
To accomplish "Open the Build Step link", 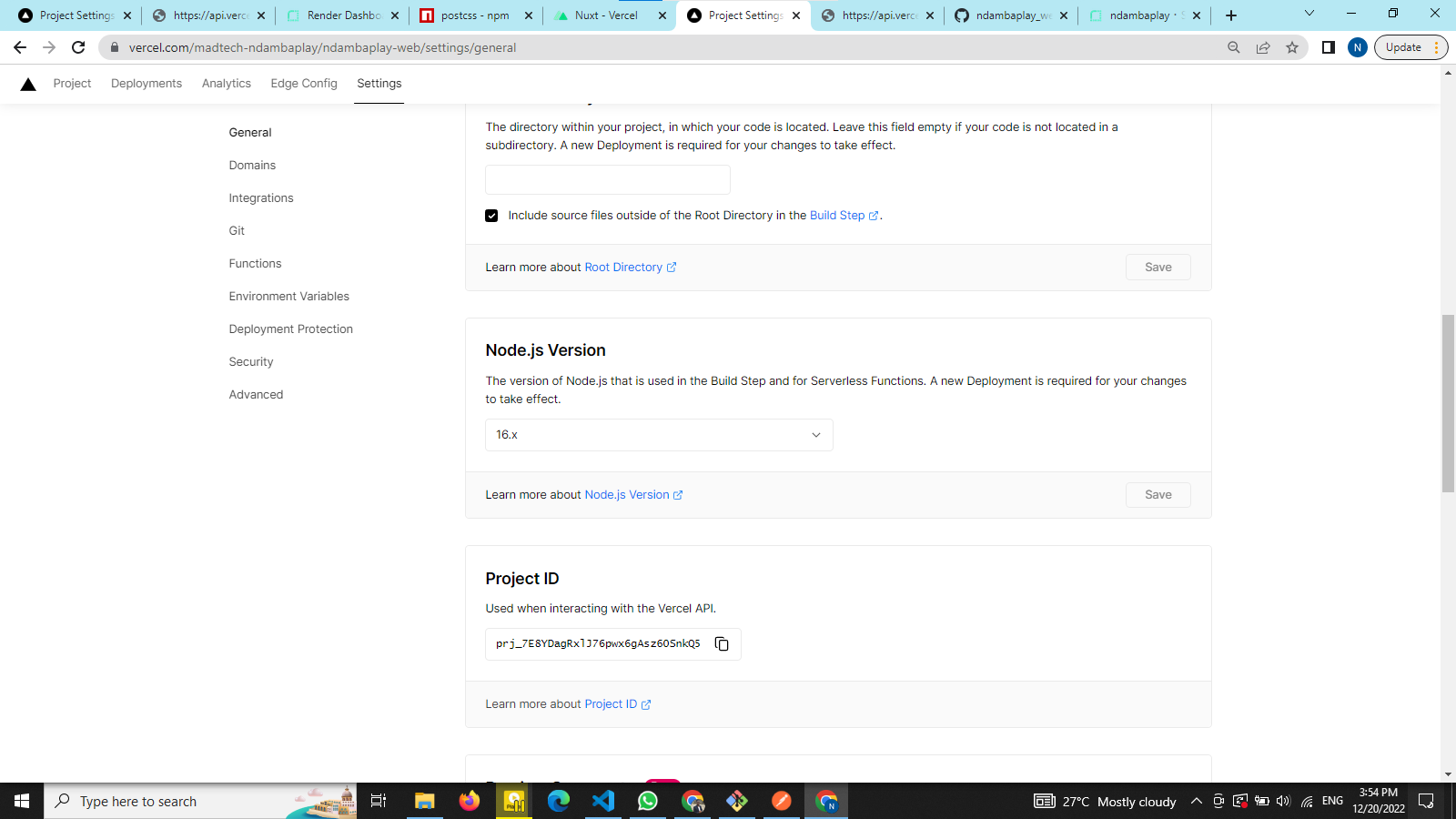I will pos(844,216).
